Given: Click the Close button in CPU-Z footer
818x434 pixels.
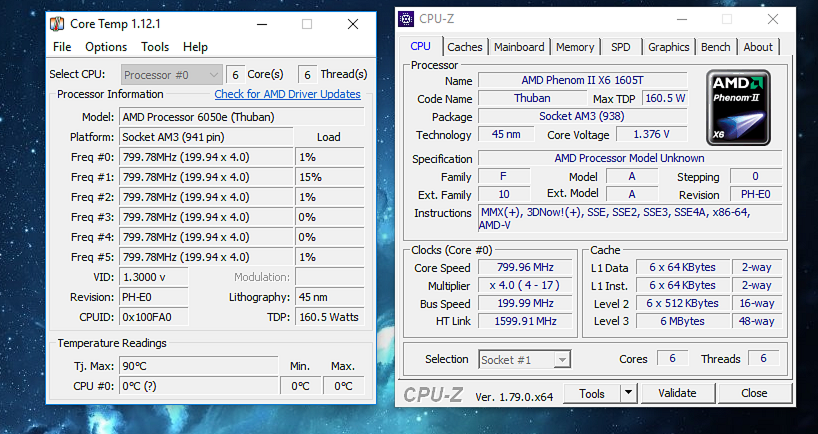Looking at the screenshot, I should pyautogui.click(x=754, y=393).
